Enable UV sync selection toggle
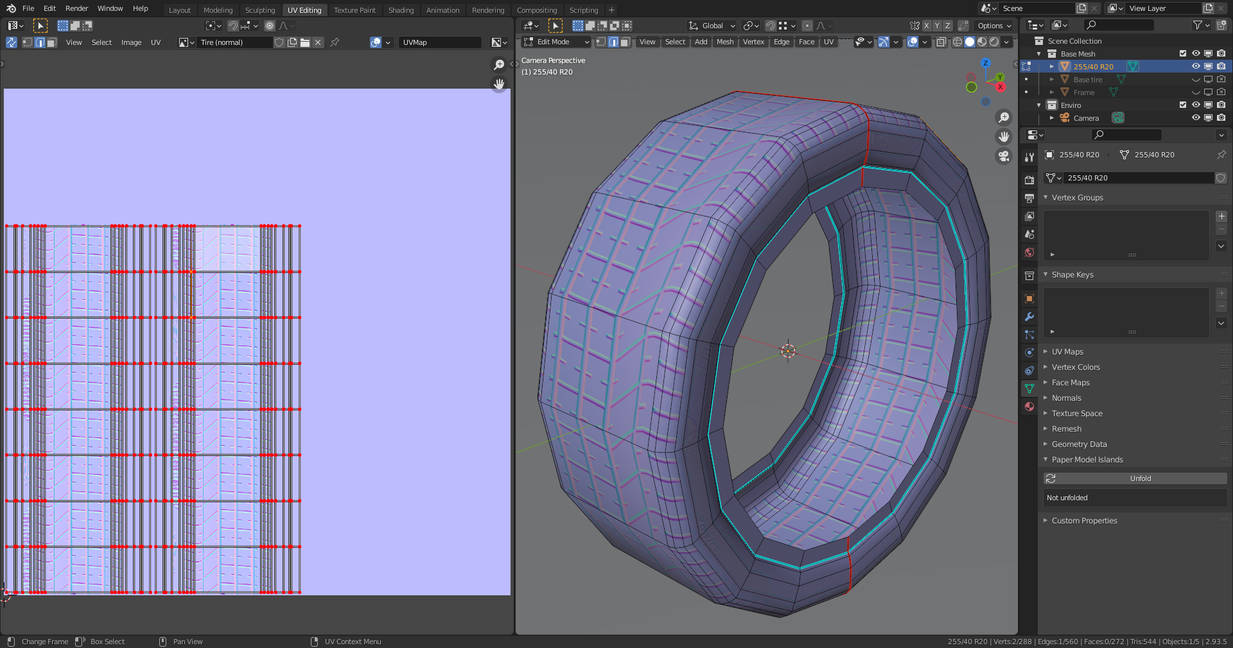Screen dimensions: 1233x648 tap(11, 43)
